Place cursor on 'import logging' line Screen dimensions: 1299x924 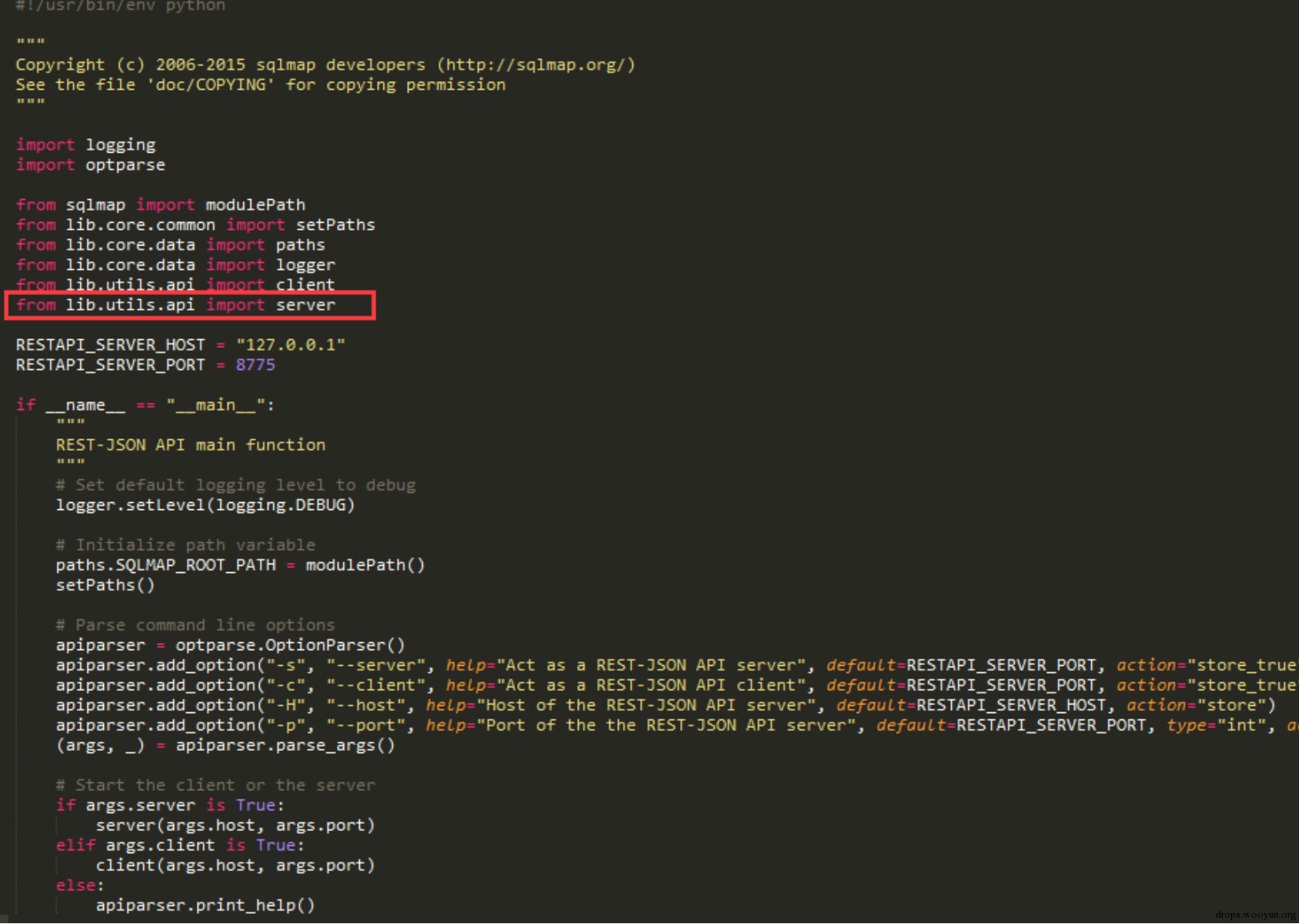pyautogui.click(x=86, y=145)
